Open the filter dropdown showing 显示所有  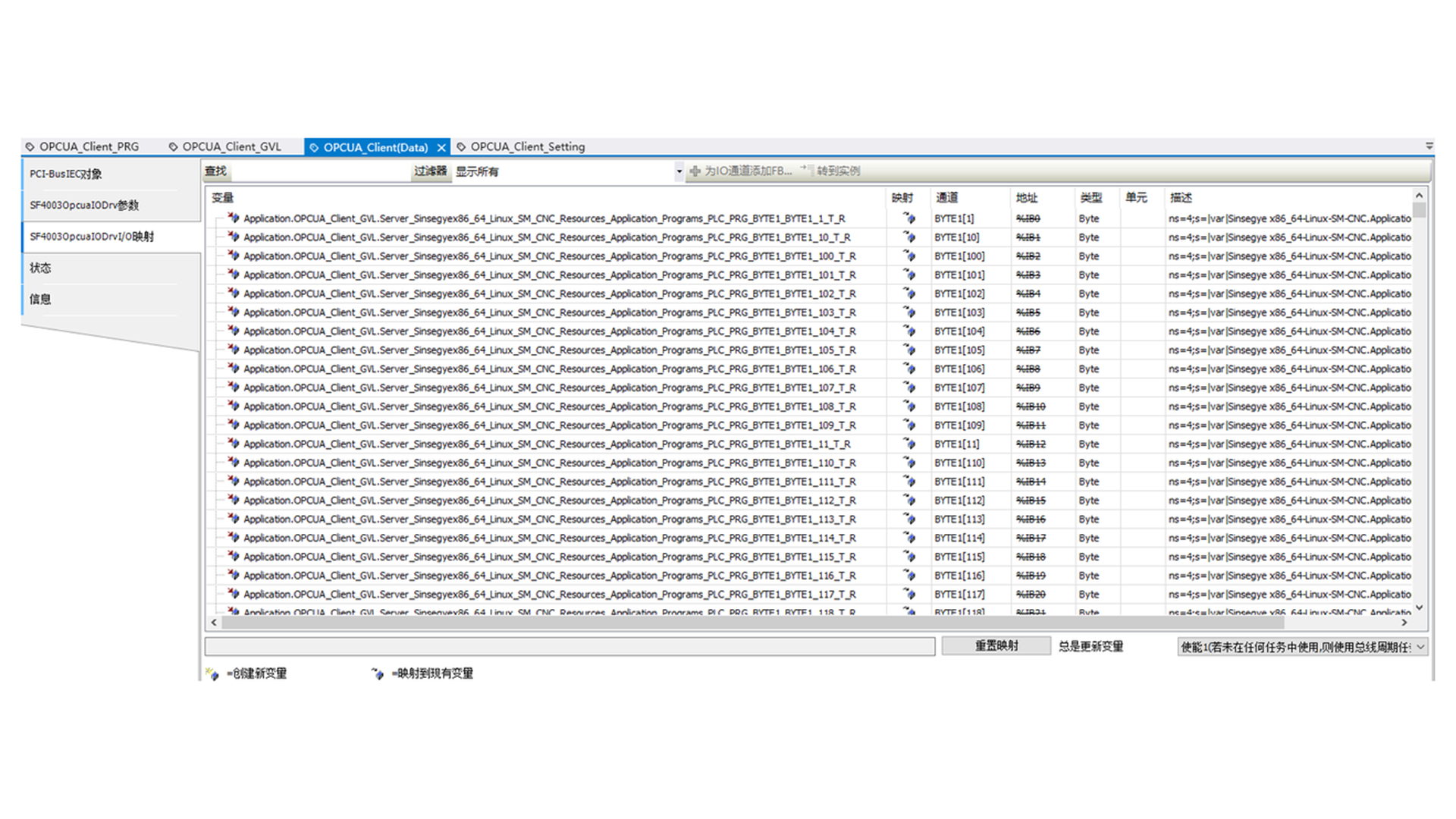(679, 171)
